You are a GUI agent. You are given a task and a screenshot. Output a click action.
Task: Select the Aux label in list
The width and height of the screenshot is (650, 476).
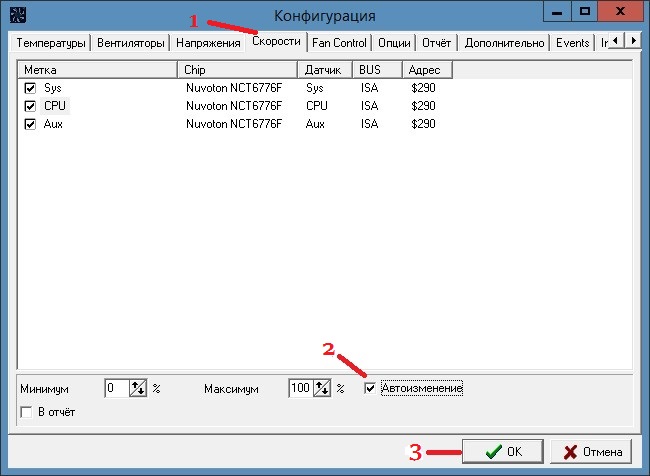(53, 124)
